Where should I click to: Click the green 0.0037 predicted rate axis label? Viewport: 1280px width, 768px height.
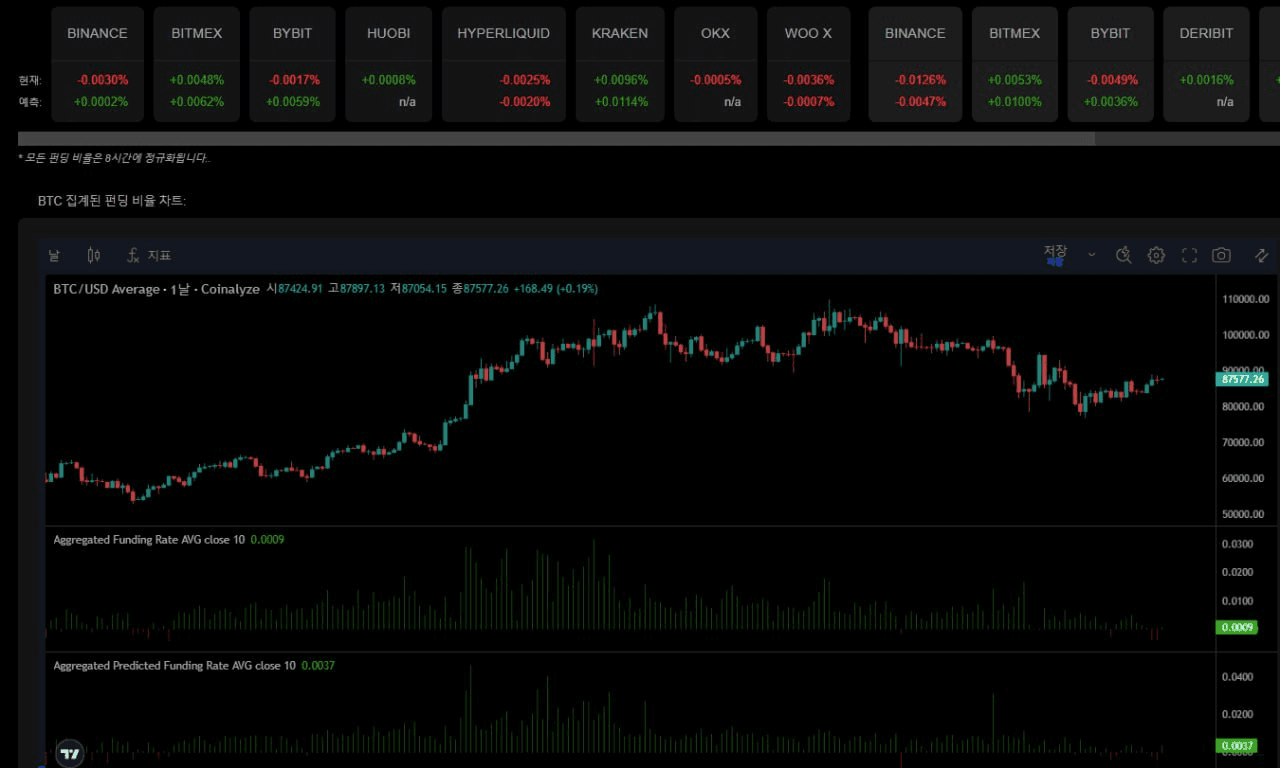click(1237, 746)
